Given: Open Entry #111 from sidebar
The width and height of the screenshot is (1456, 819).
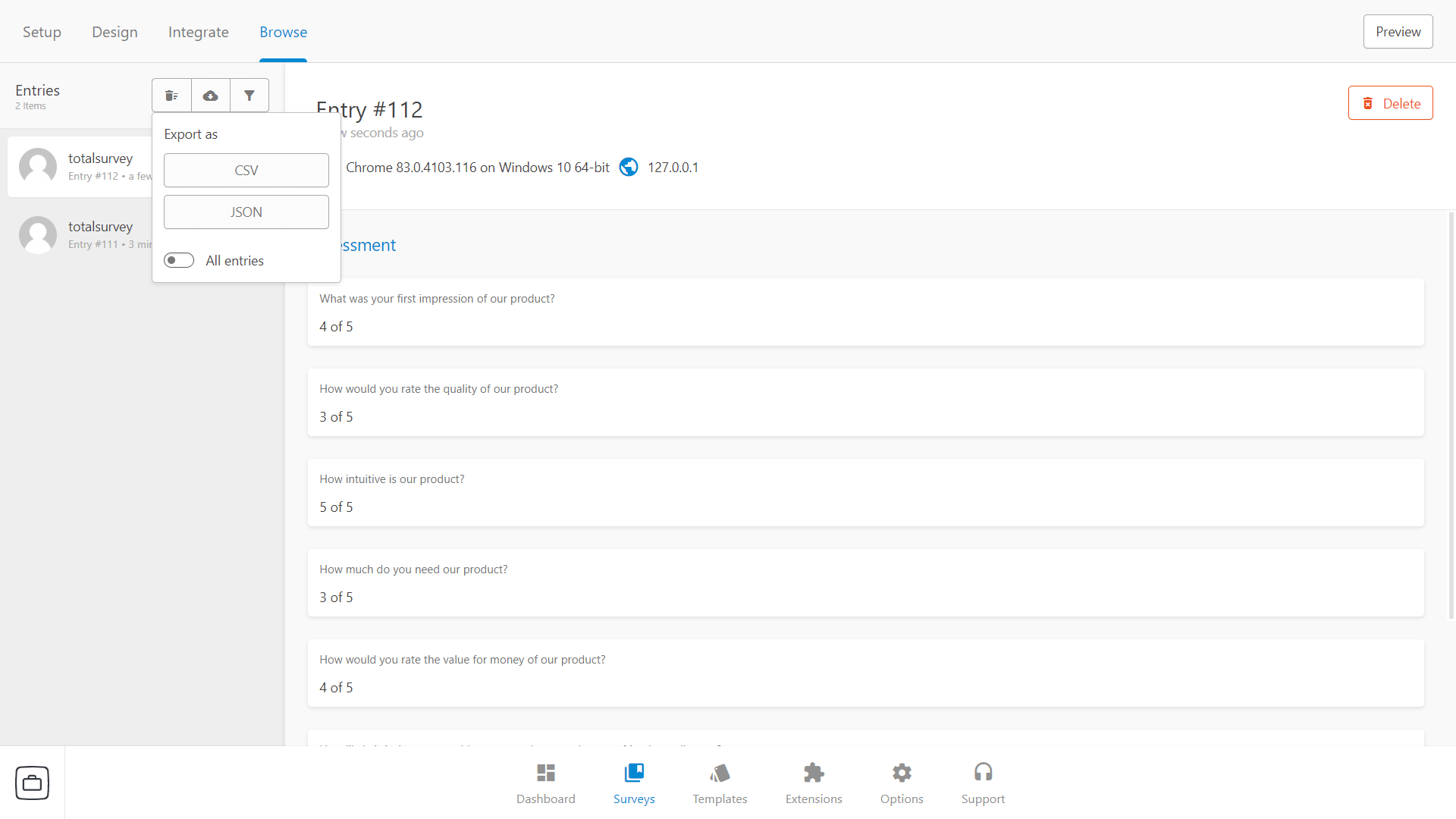Looking at the screenshot, I should point(100,233).
